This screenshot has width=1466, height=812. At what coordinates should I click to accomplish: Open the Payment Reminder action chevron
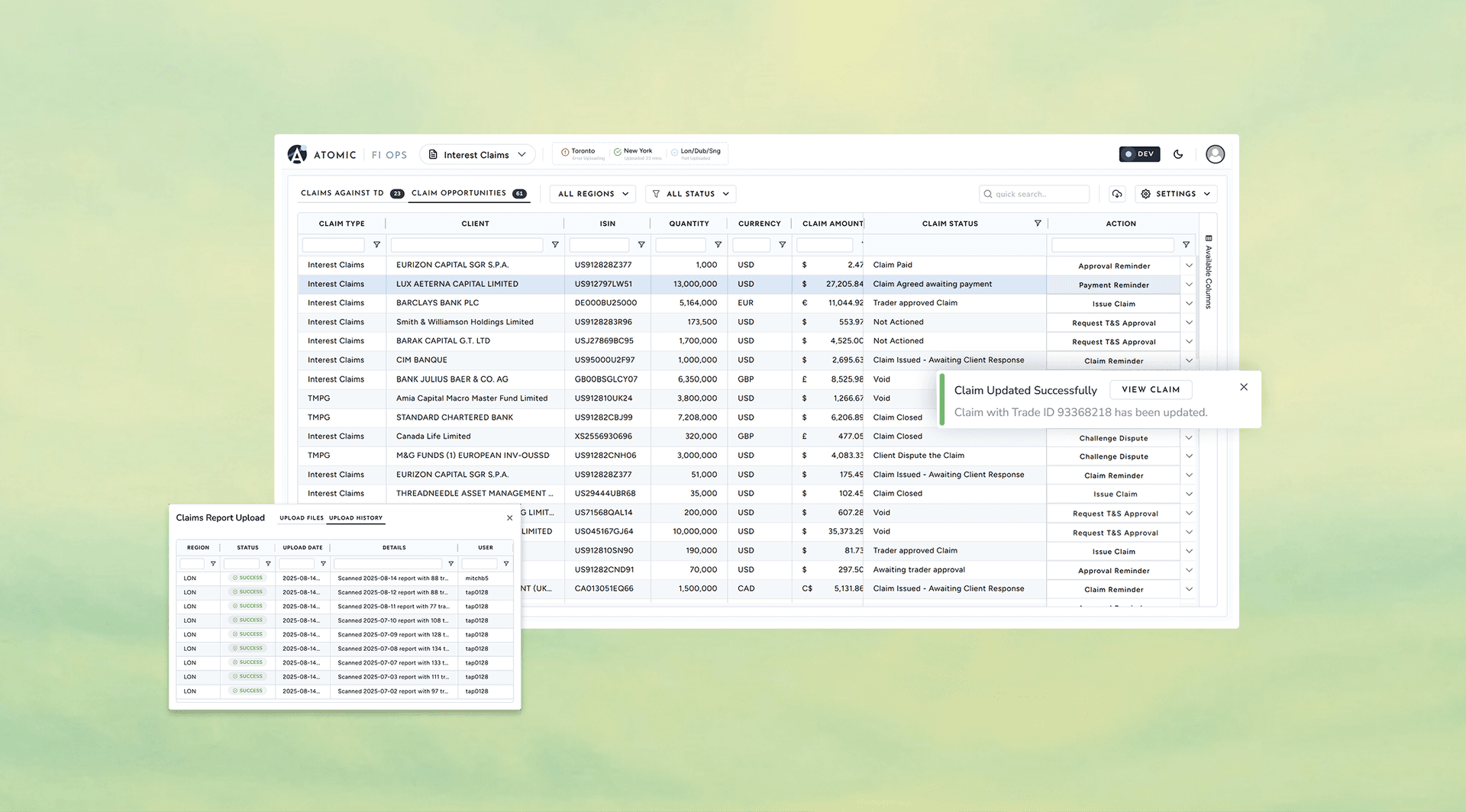pyautogui.click(x=1189, y=284)
